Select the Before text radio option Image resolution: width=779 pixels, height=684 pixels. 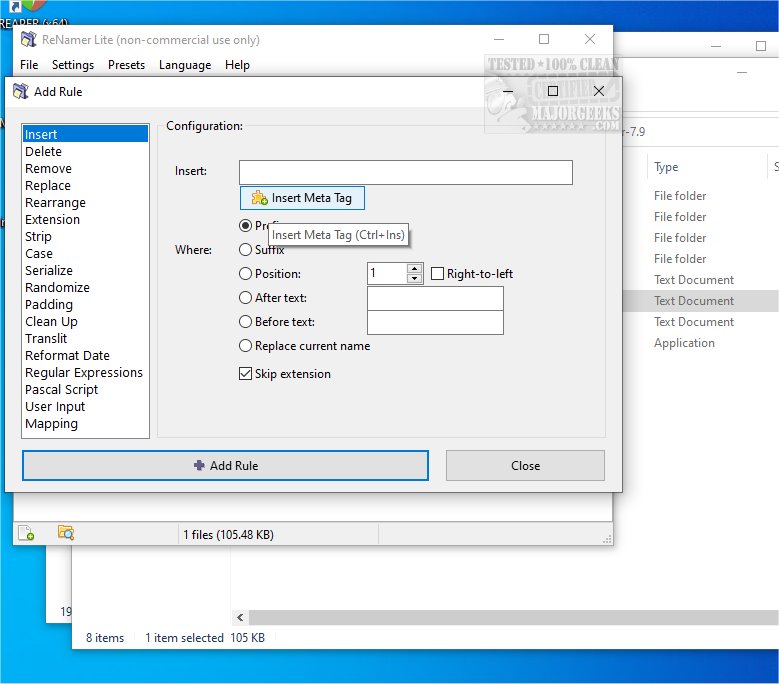tap(245, 322)
